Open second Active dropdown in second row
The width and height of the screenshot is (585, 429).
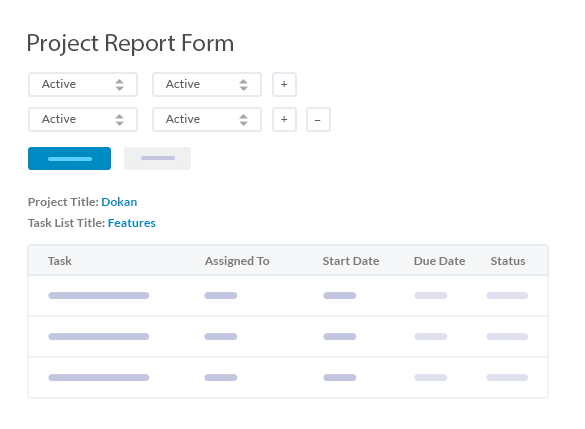[x=207, y=120]
